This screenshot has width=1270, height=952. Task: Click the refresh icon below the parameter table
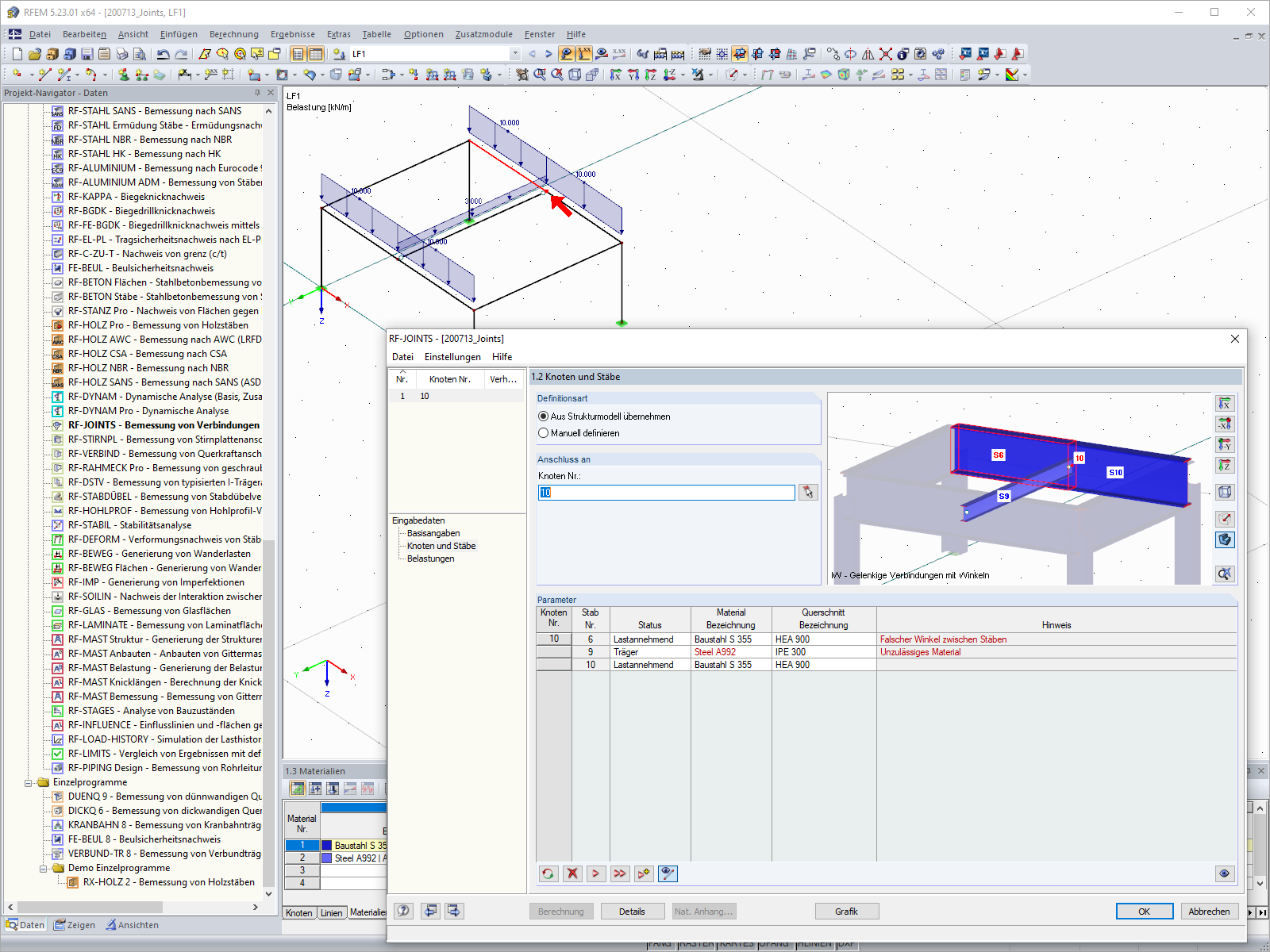click(x=548, y=873)
